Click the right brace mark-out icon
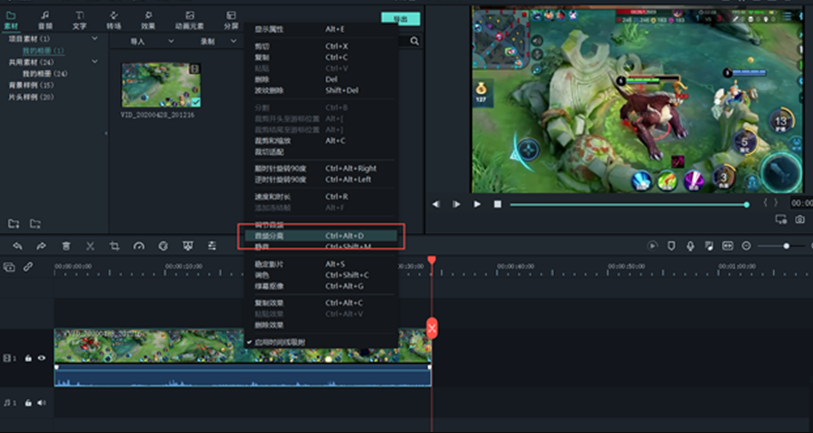Image resolution: width=813 pixels, height=433 pixels. click(x=776, y=203)
